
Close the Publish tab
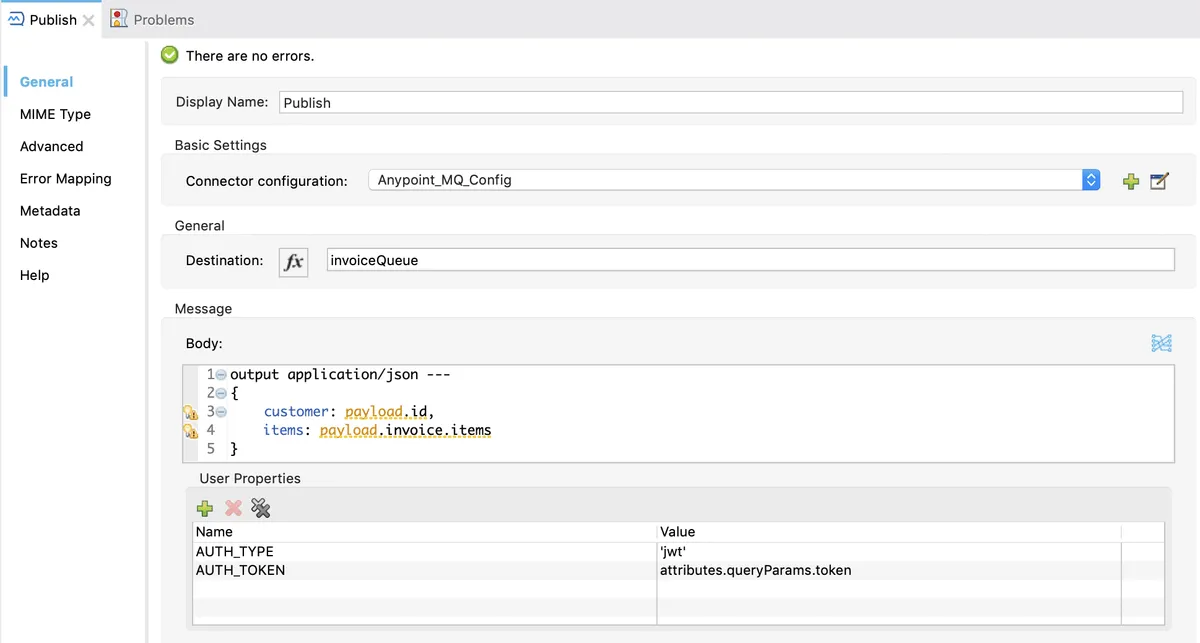88,20
